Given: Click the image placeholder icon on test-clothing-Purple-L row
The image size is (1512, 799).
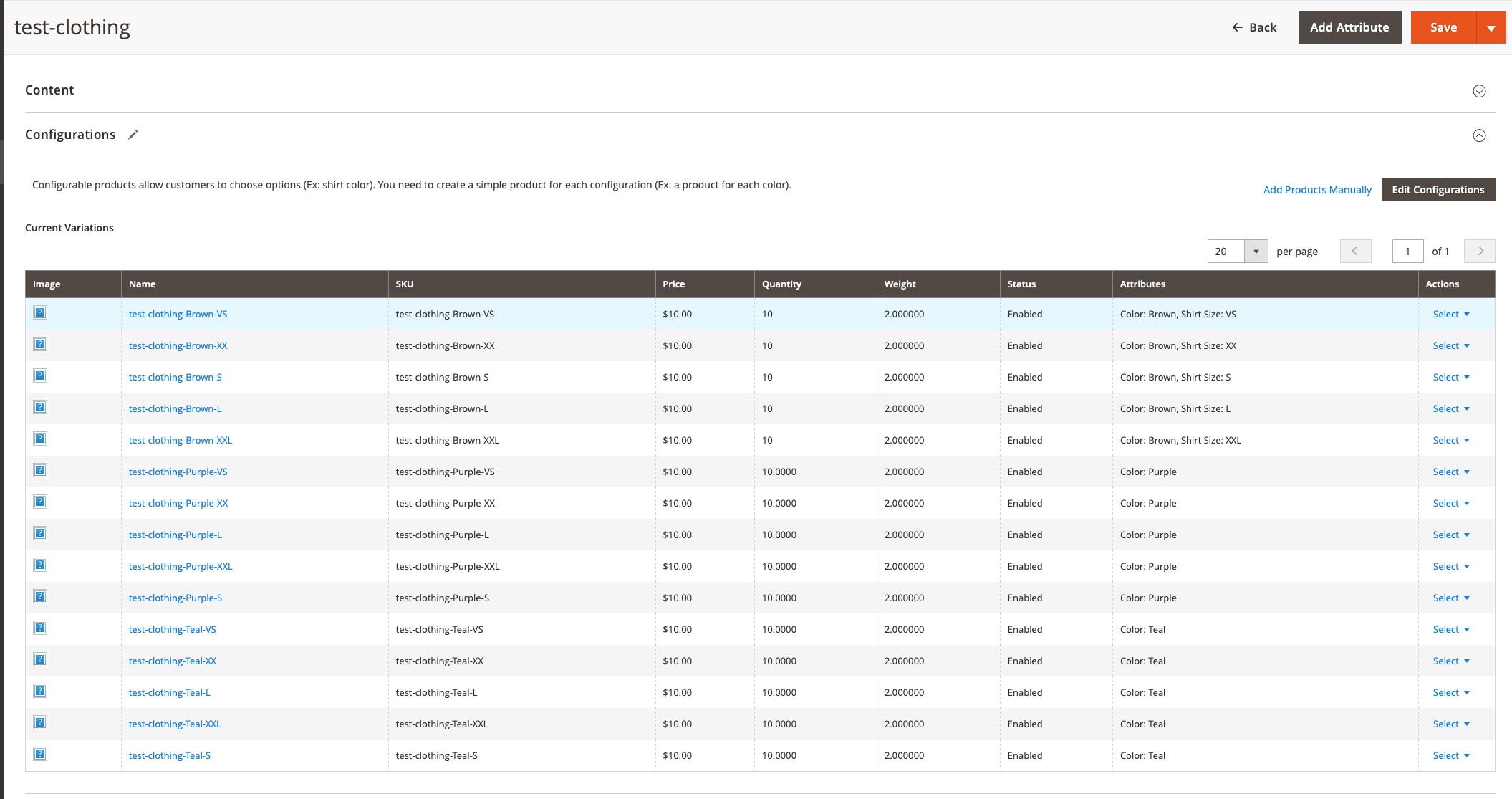Looking at the screenshot, I should tap(40, 533).
